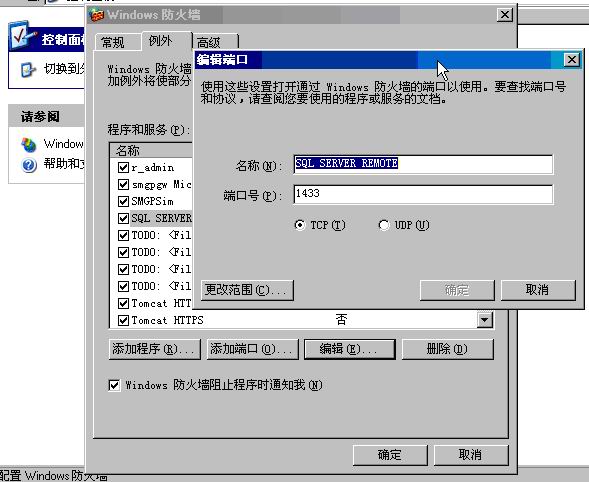Click 确定 in the 编辑端口 dialog
The image size is (589, 482).
(x=457, y=290)
